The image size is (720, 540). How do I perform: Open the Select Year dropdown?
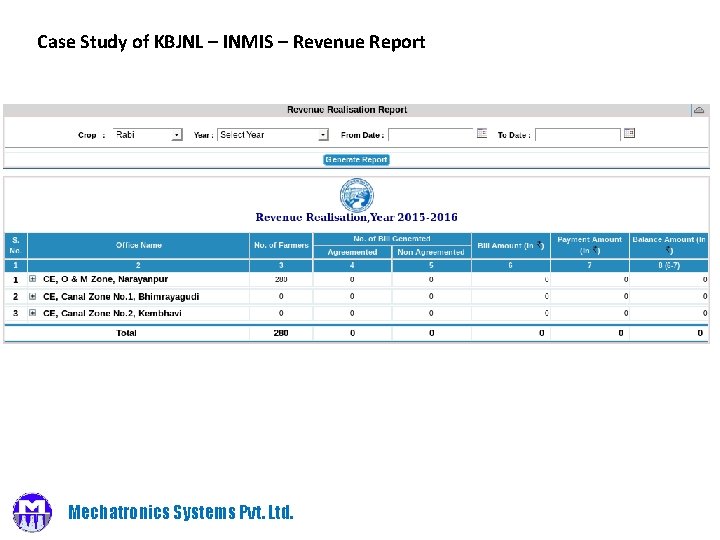point(273,135)
